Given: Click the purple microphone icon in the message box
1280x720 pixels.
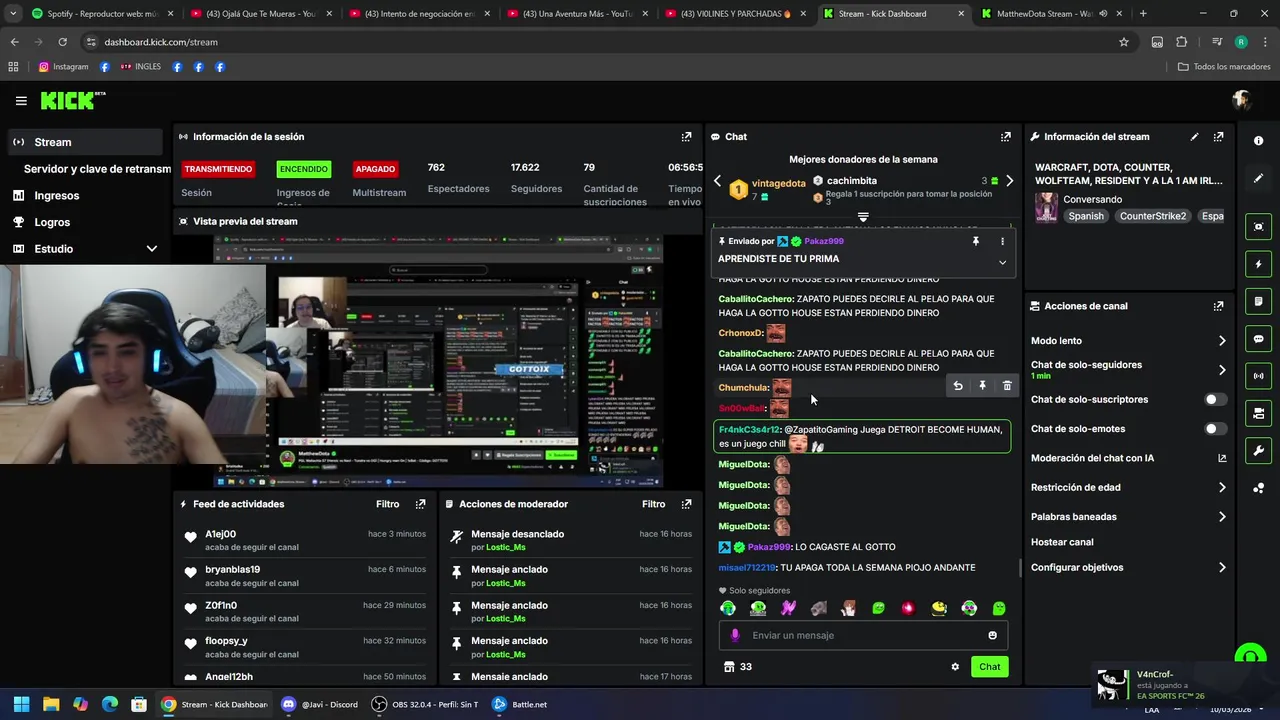Looking at the screenshot, I should pyautogui.click(x=735, y=635).
